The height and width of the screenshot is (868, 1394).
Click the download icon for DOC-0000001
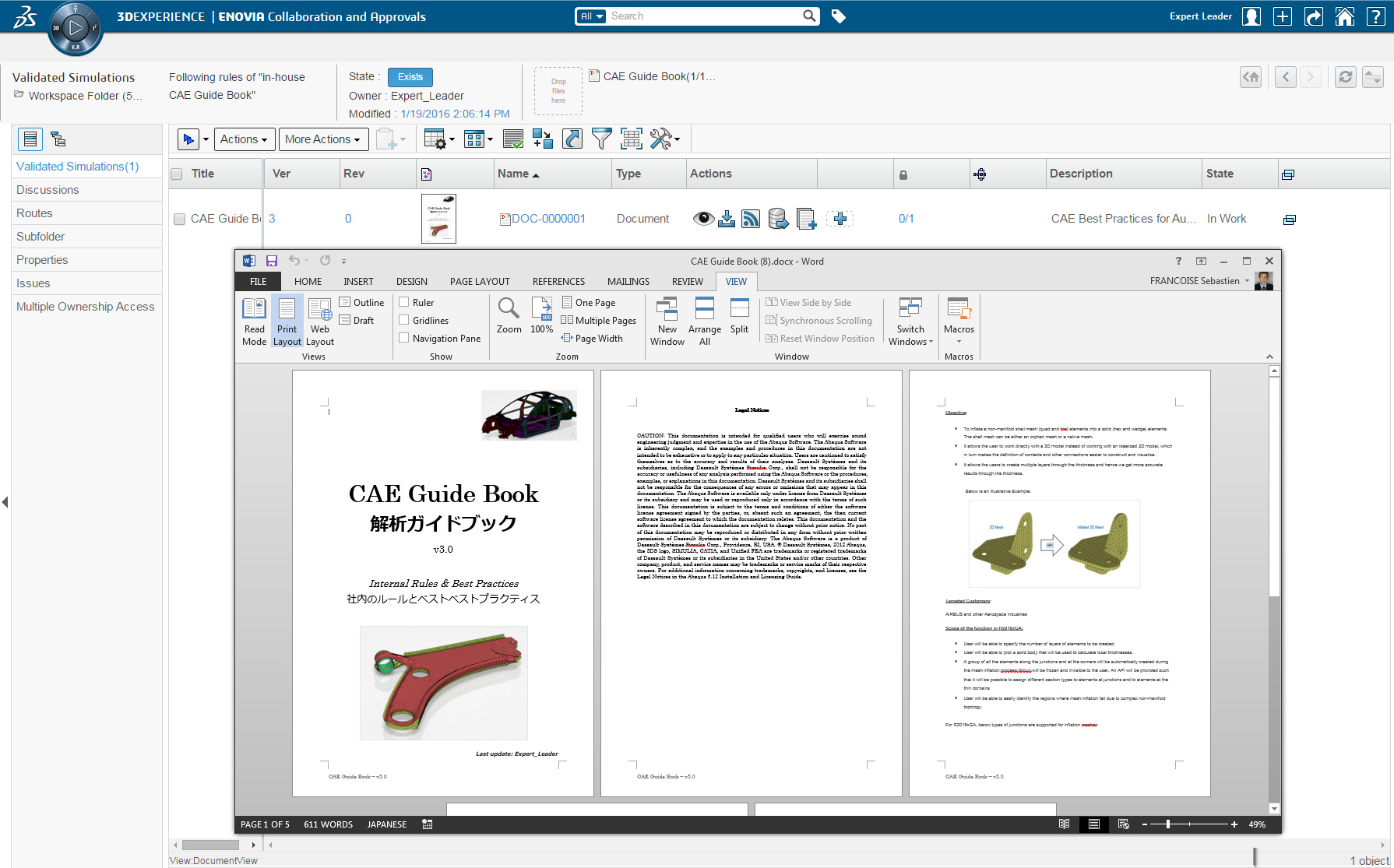727,219
